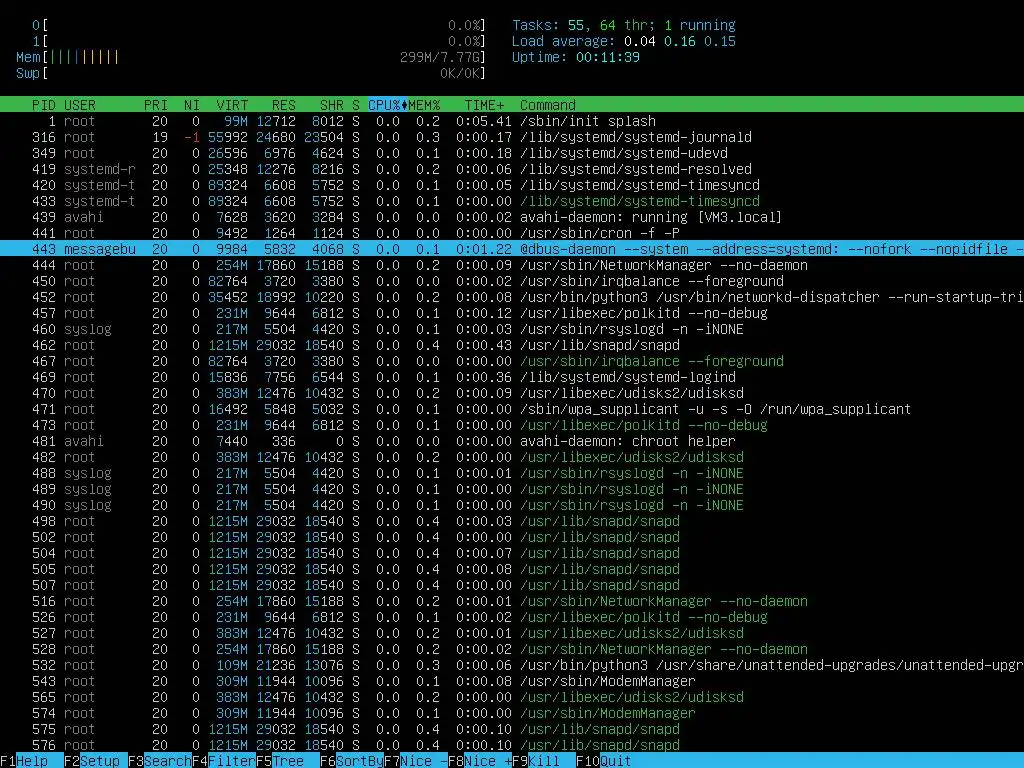Viewport: 1024px width, 768px height.
Task: Select the /usr/sbin/cron -f -P row
Action: (x=512, y=233)
